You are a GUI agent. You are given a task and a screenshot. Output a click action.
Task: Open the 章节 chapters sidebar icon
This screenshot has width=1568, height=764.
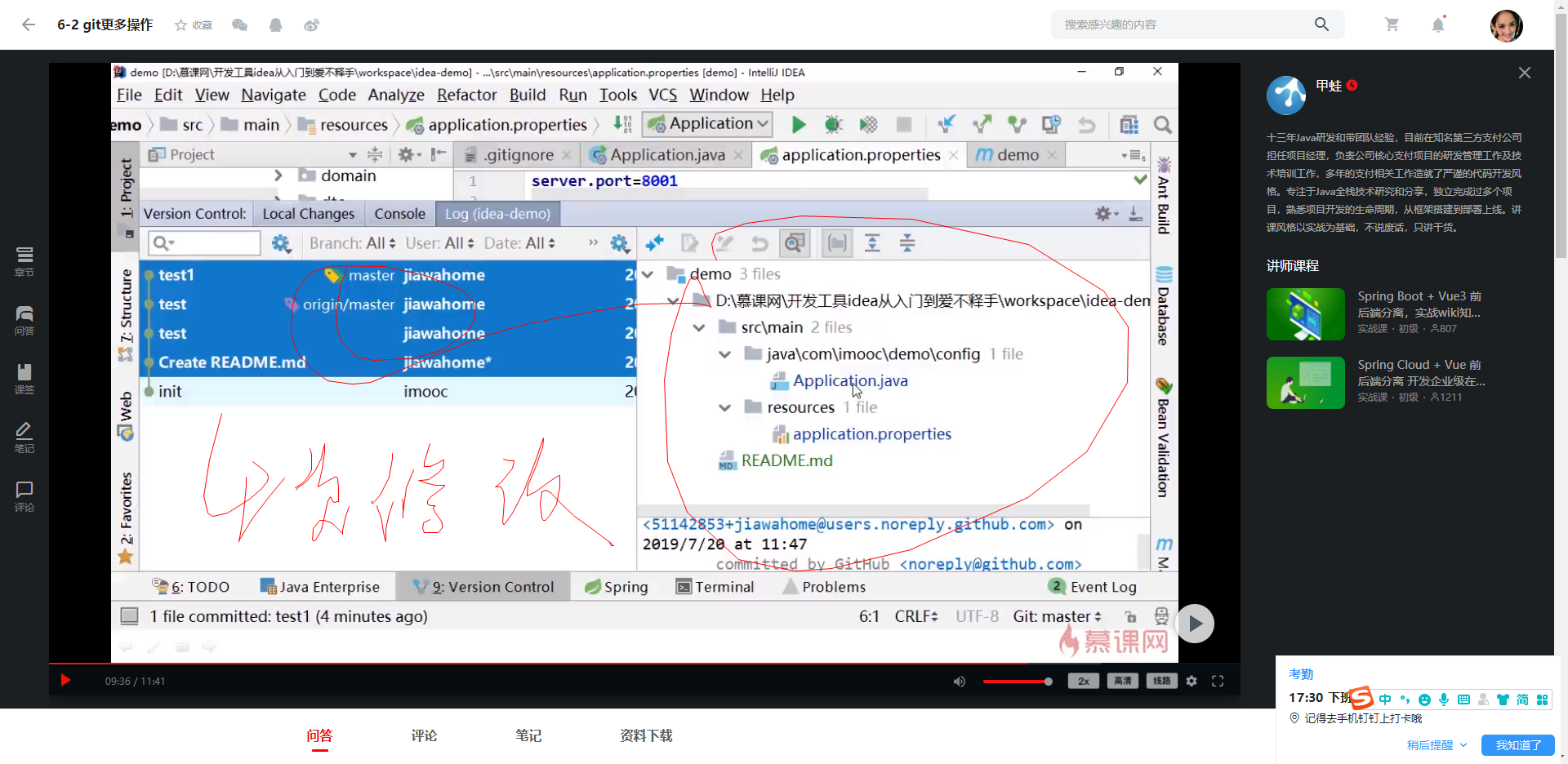24,261
